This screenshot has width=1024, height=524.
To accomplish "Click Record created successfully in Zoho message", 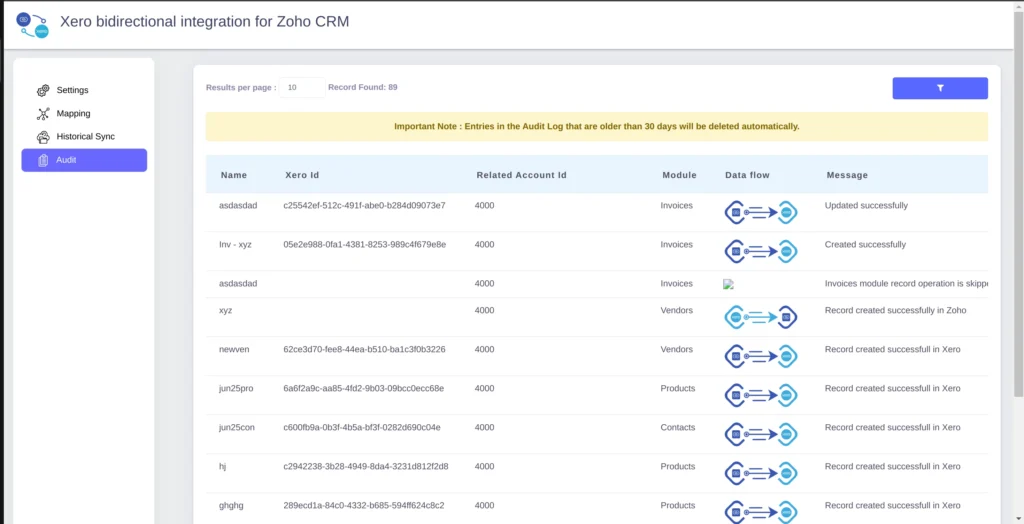I will 895,310.
